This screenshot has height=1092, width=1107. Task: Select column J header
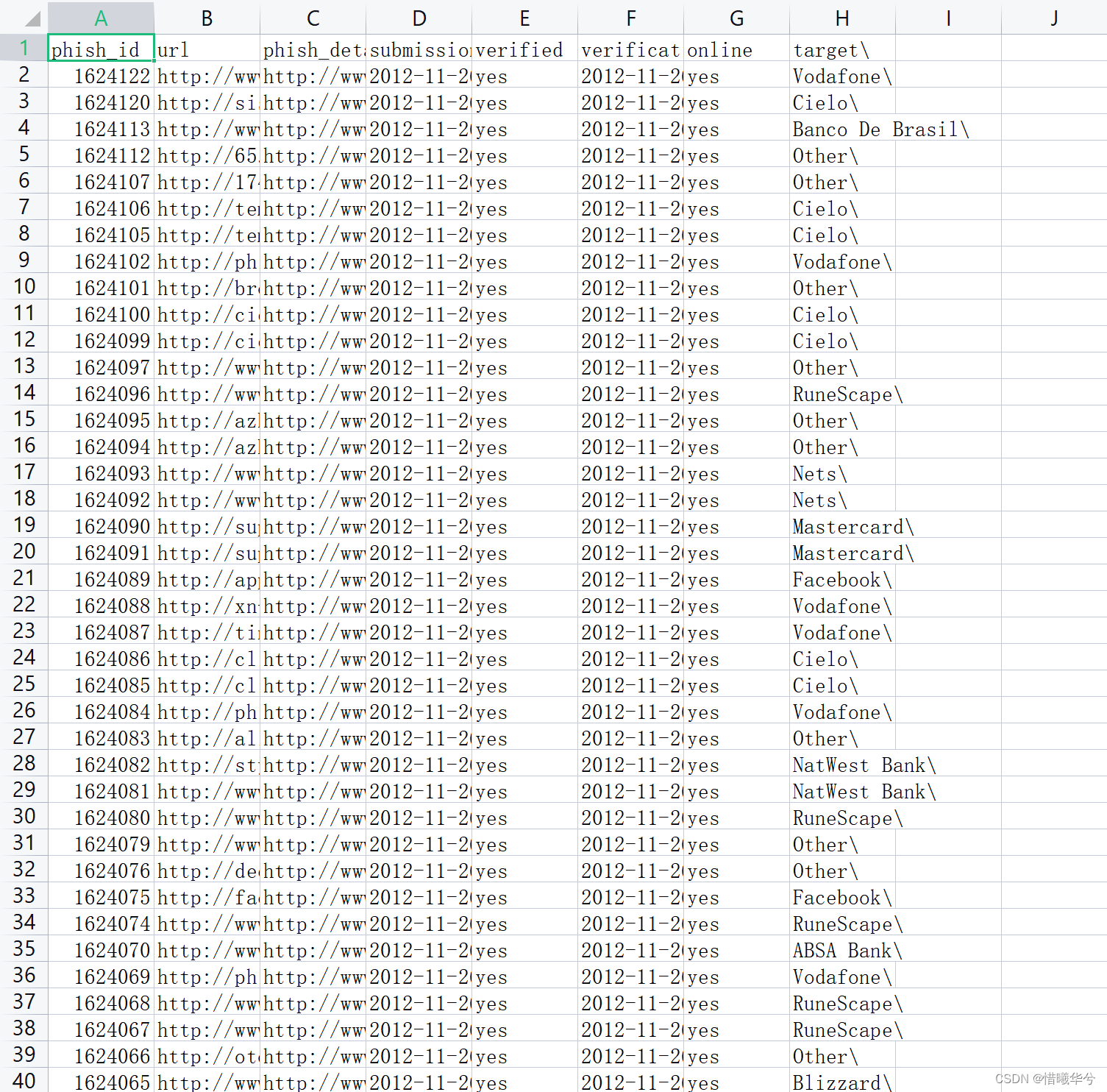(1054, 18)
